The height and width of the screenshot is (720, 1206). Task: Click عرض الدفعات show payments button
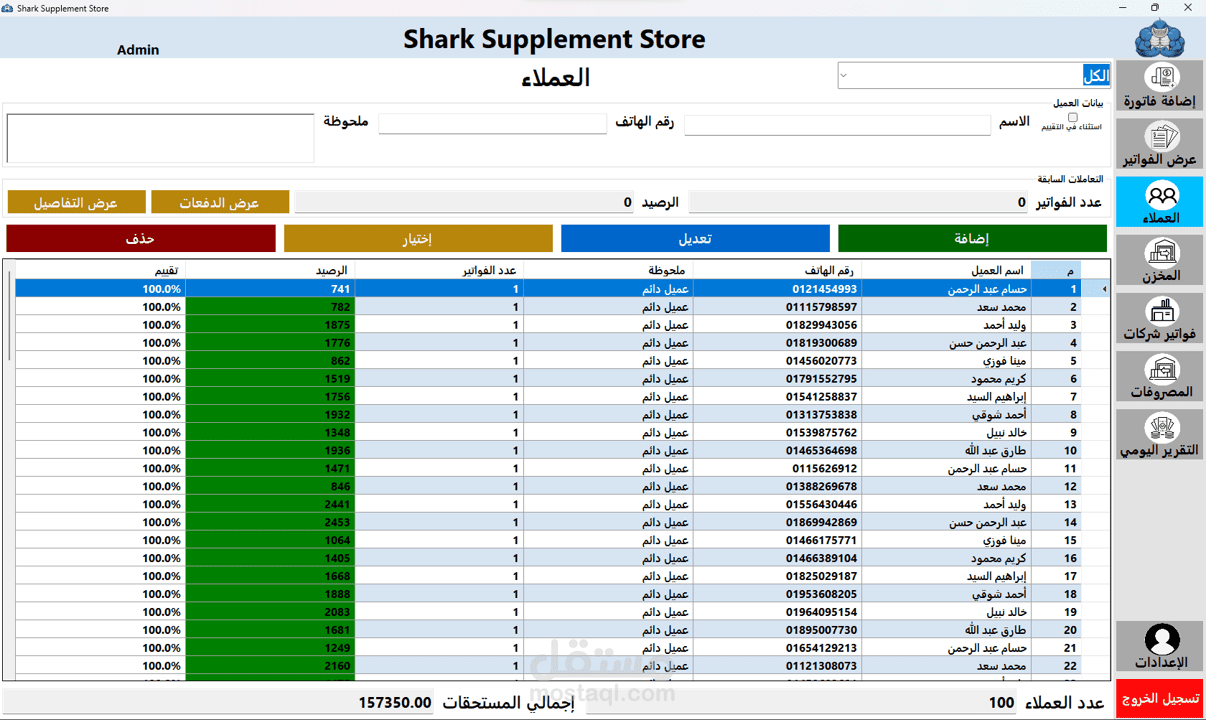(x=220, y=202)
